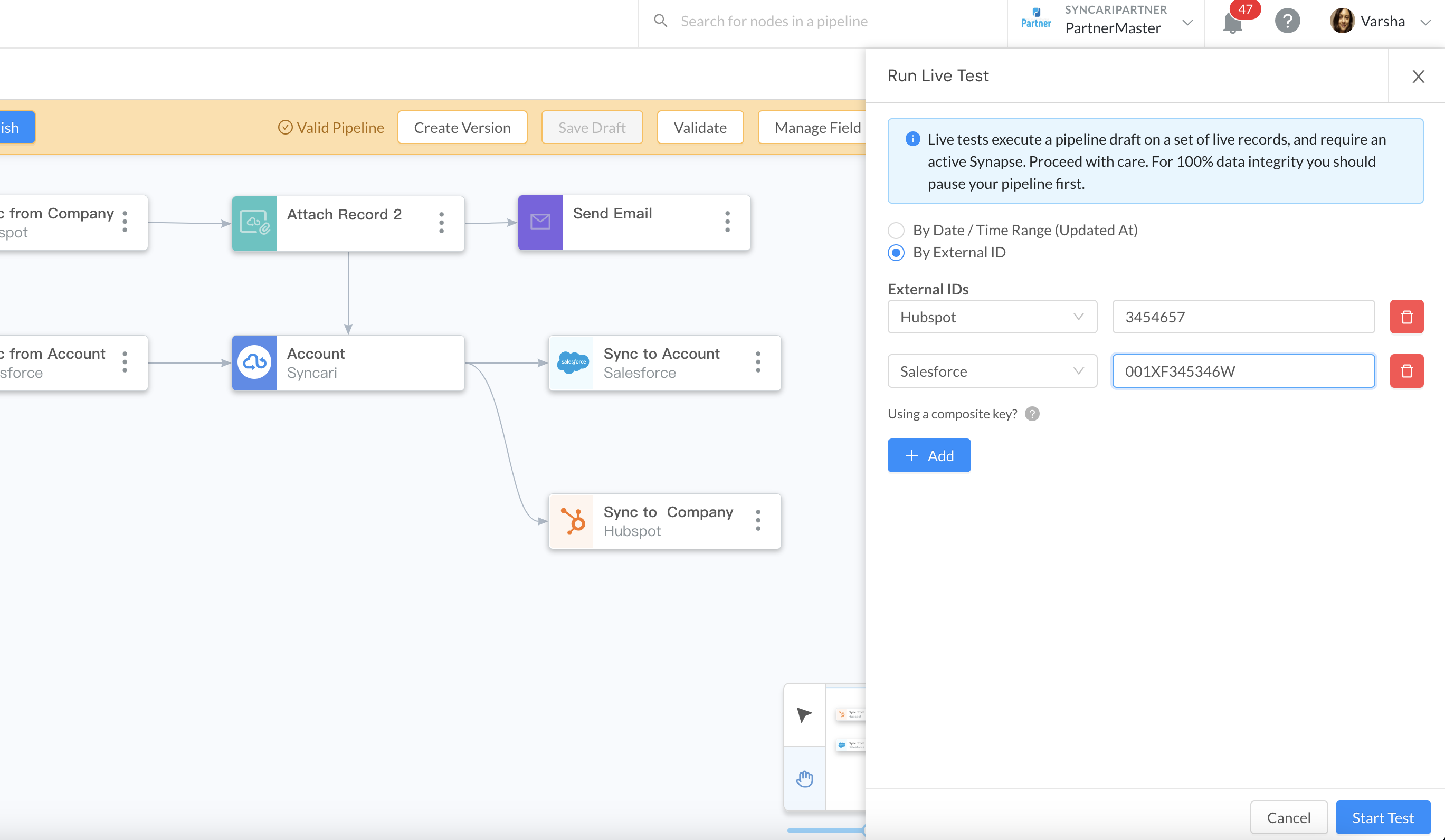Open the help question mark icon
The image size is (1445, 840).
pos(1287,21)
